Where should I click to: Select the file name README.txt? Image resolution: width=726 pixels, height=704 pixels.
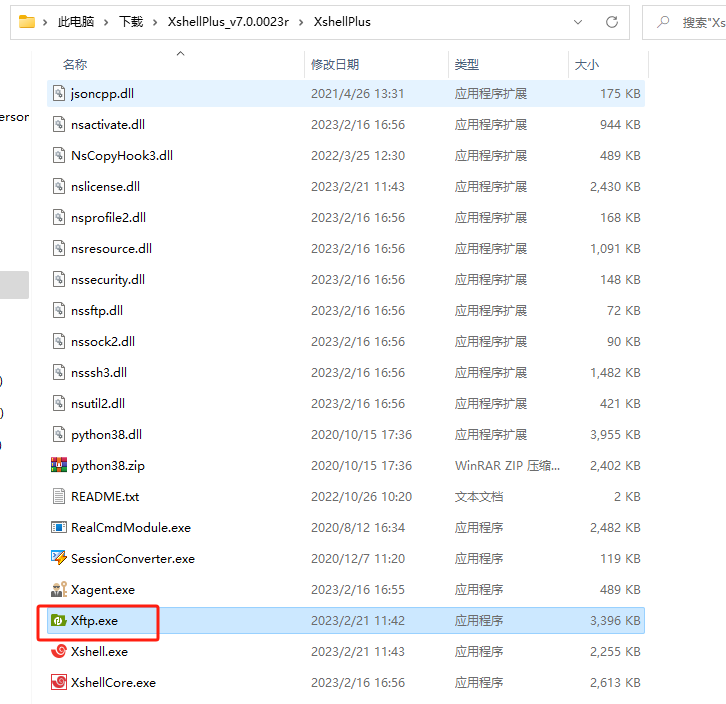point(105,497)
